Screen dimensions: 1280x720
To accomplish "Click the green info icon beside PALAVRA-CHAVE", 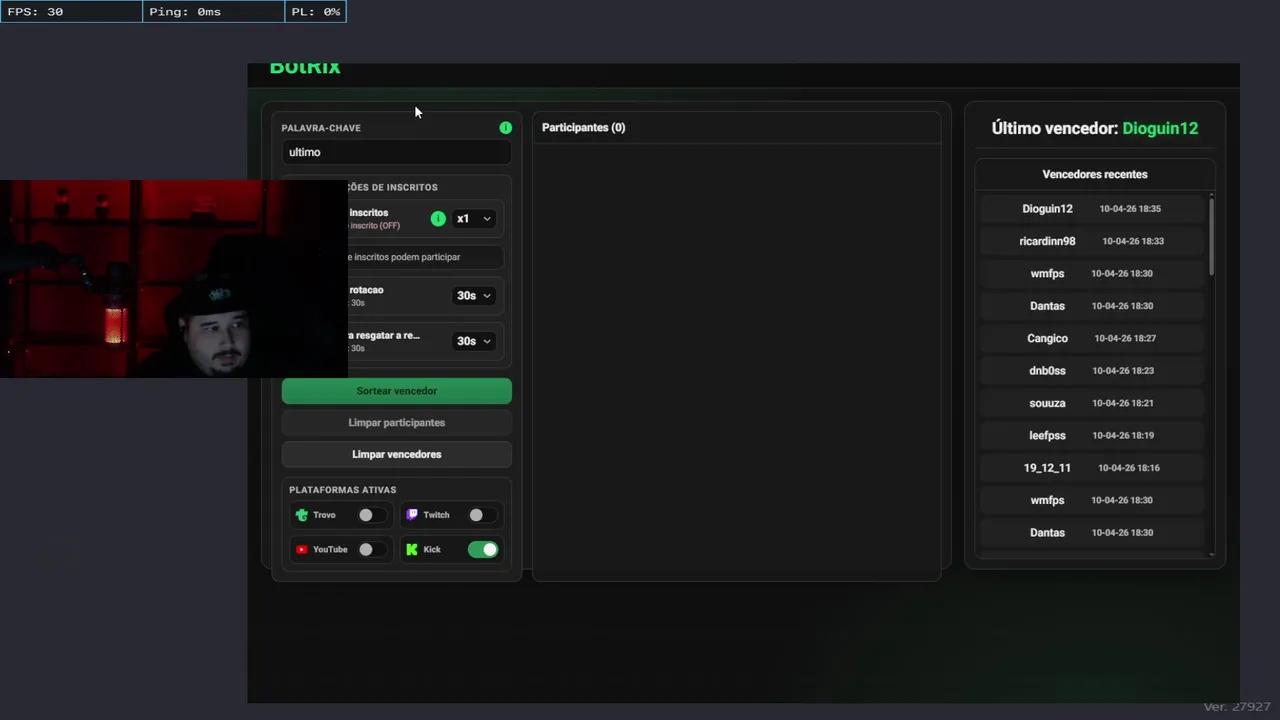I will (505, 127).
